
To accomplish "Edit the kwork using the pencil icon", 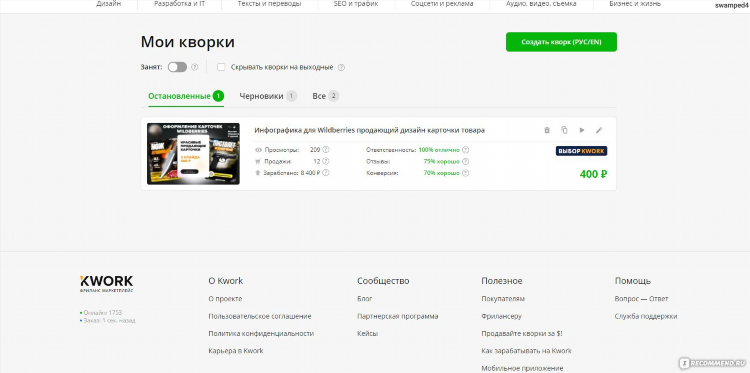I will coord(599,130).
